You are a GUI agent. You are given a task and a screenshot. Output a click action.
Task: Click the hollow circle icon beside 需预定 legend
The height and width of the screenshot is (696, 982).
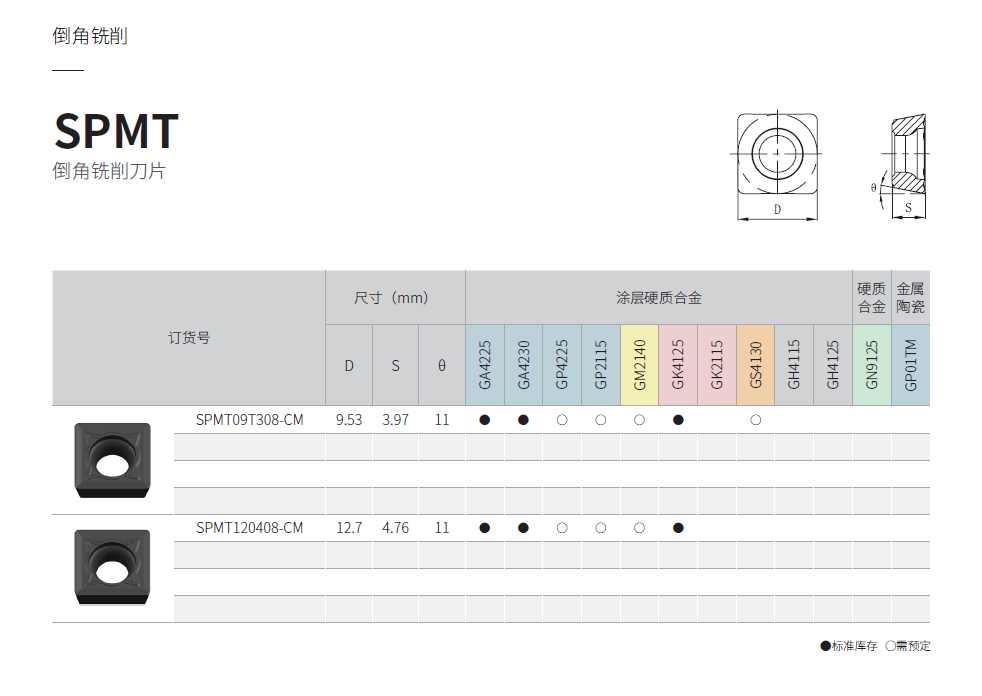[x=890, y=646]
